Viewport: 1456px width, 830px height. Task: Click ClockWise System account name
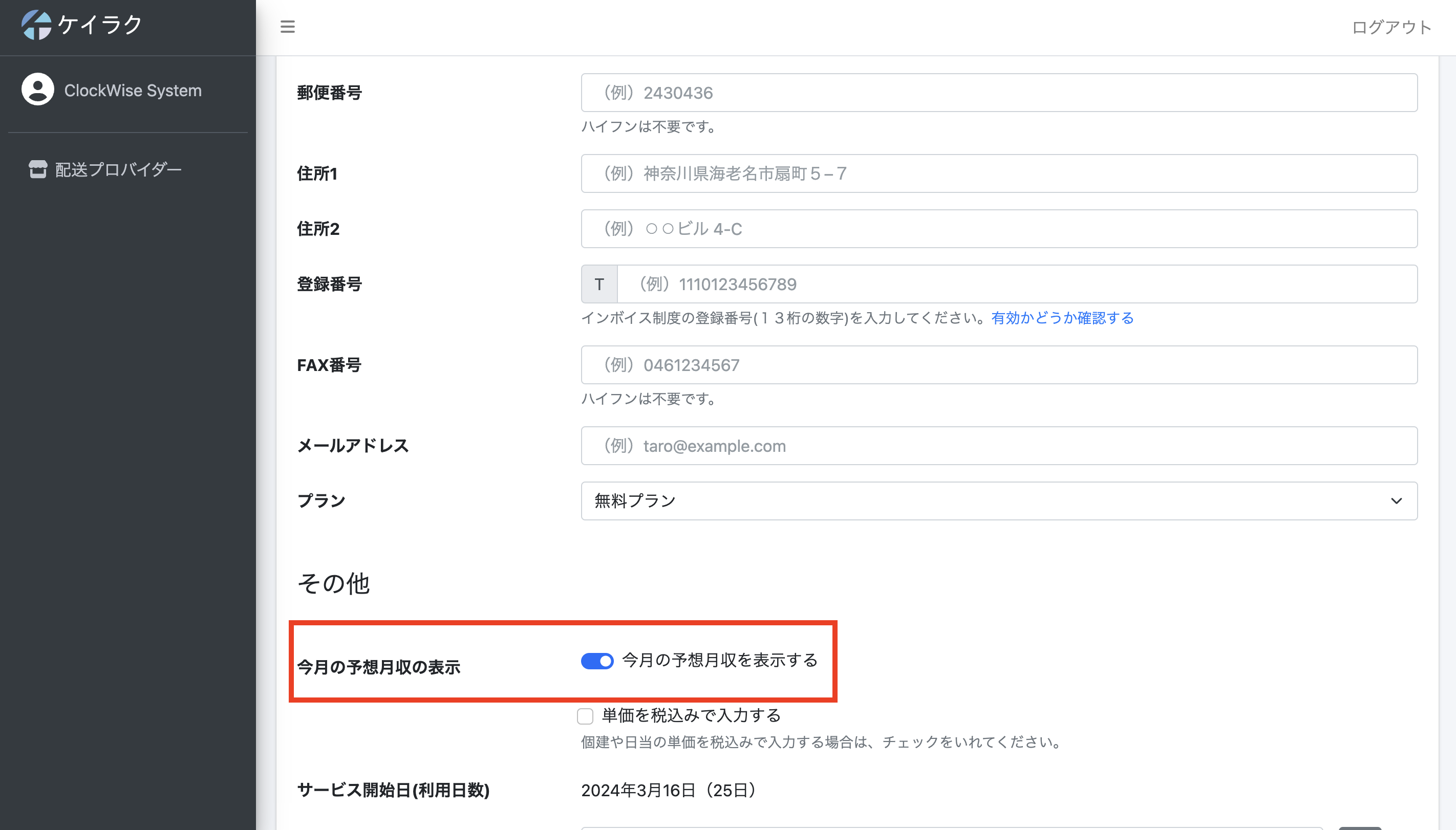pos(132,90)
